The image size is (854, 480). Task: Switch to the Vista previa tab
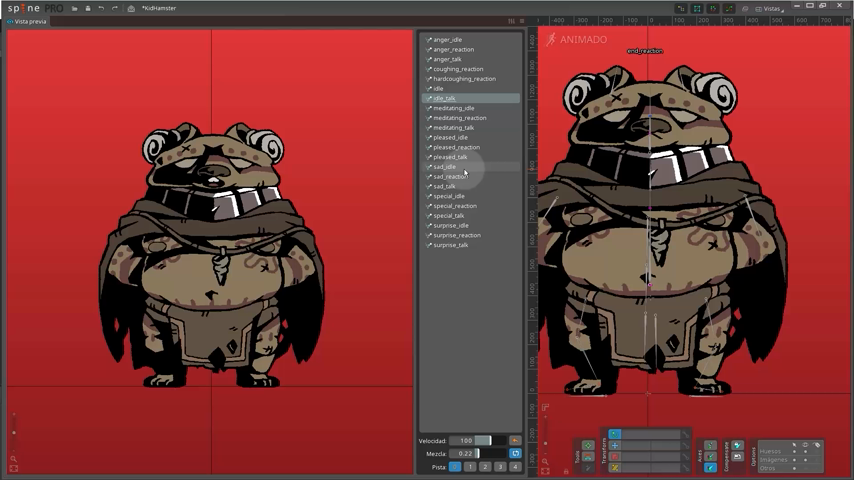click(27, 21)
